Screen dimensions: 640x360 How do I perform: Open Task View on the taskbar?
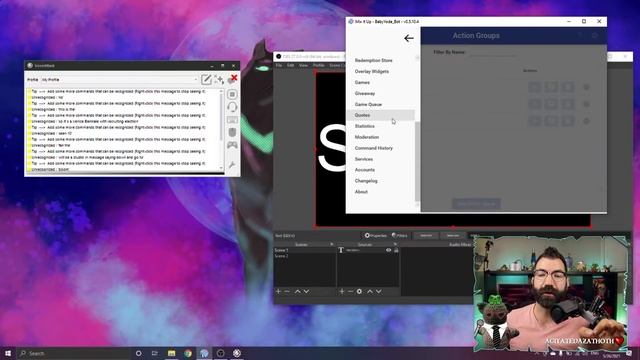point(155,353)
